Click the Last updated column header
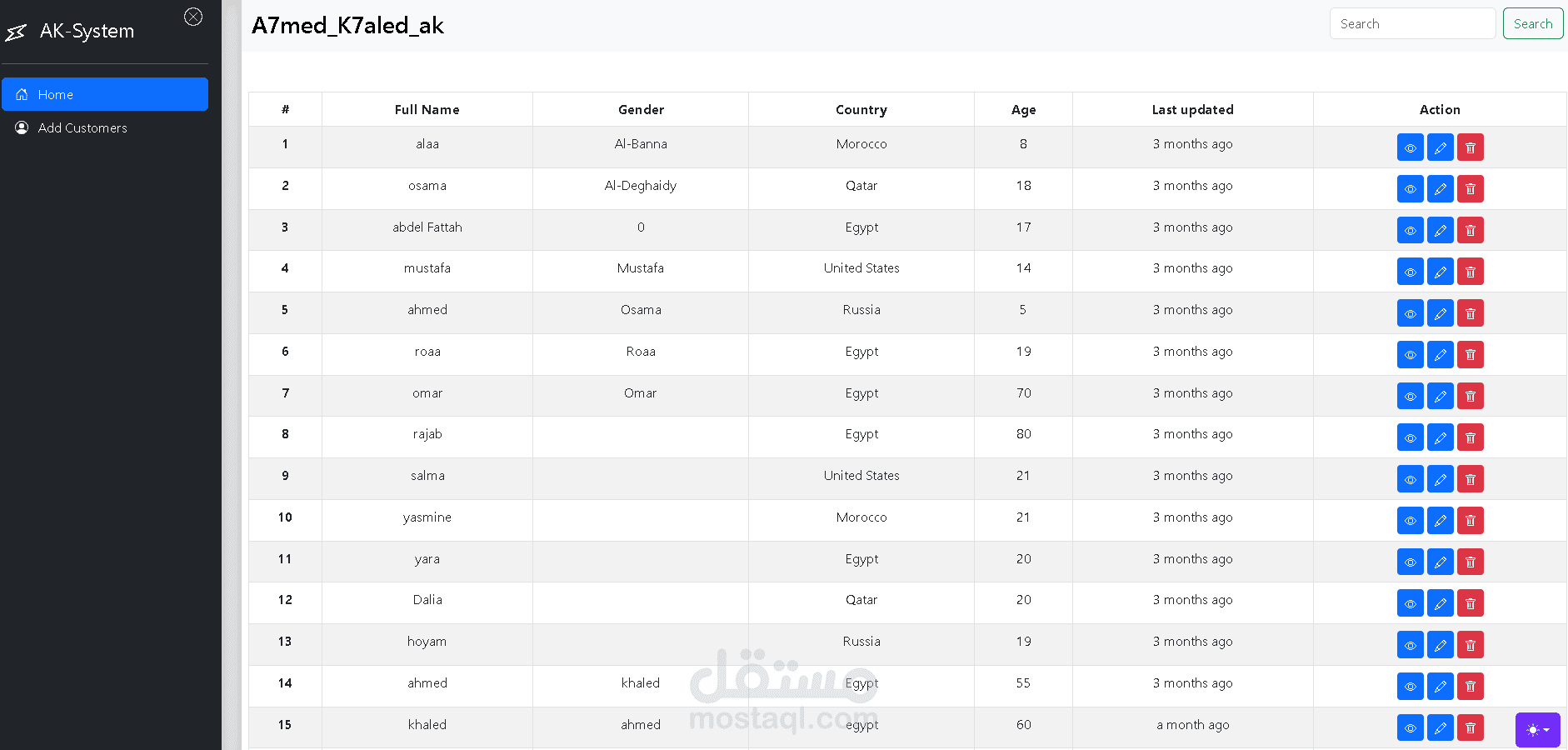Viewport: 1568px width, 750px height. (x=1192, y=109)
